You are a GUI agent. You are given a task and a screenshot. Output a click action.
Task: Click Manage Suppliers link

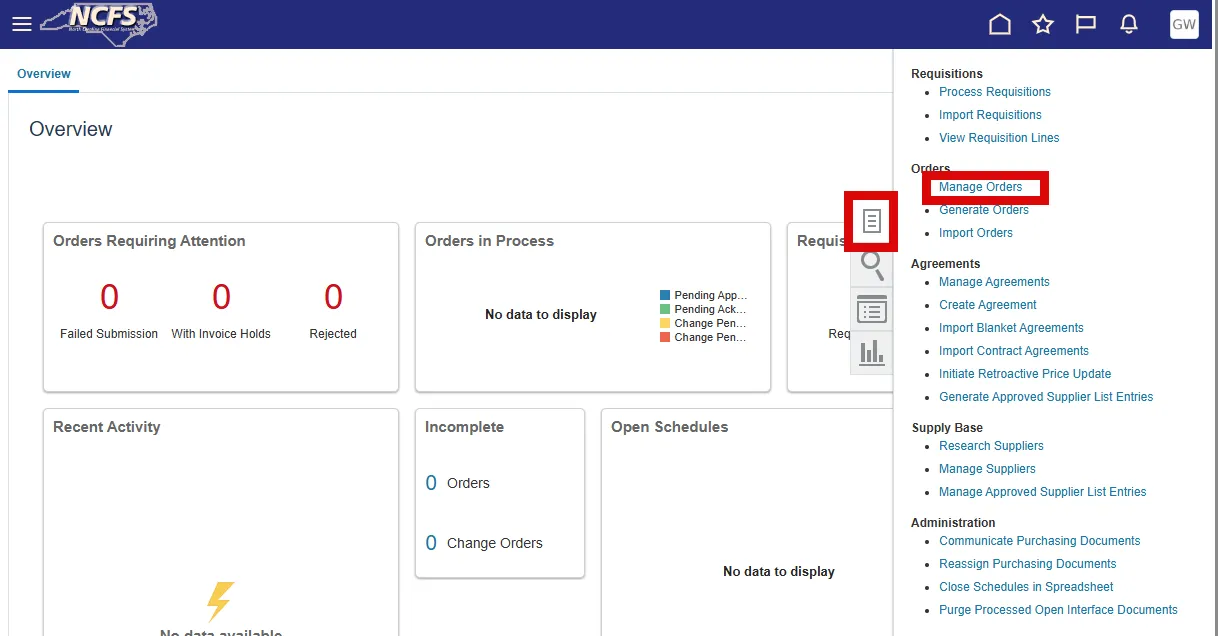point(987,469)
